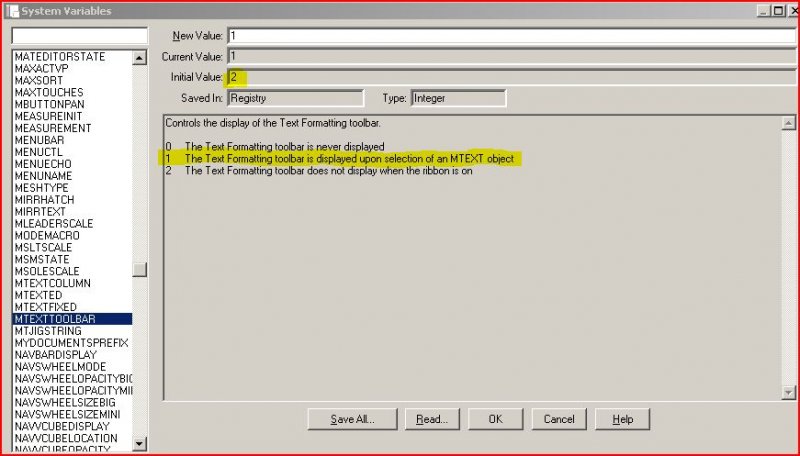Open Help for system variables
This screenshot has height=456, width=800.
(622, 419)
